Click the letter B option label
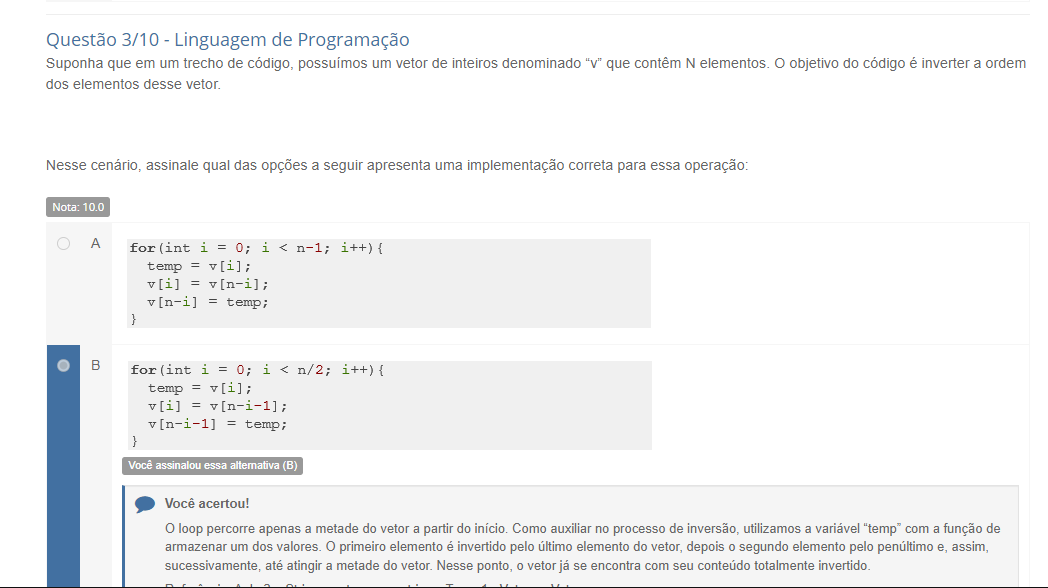Screen dimensions: 1048x588 [x=96, y=366]
